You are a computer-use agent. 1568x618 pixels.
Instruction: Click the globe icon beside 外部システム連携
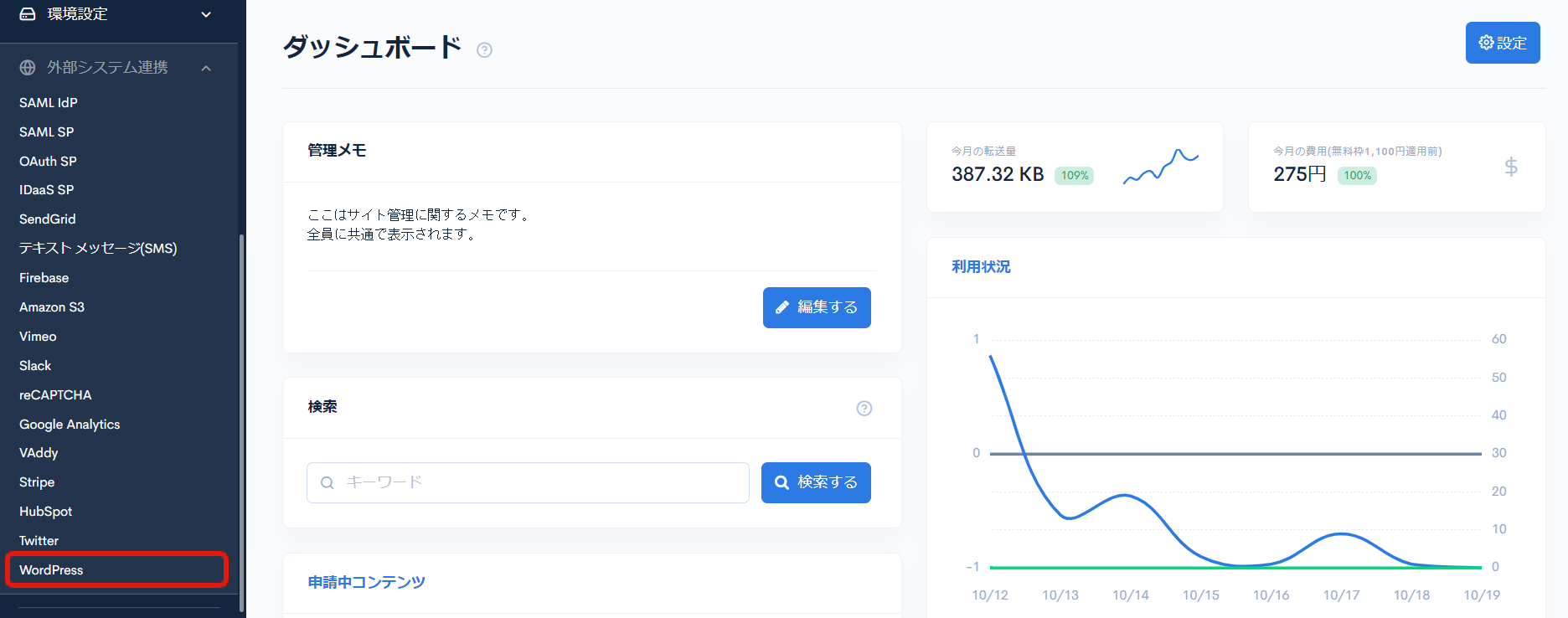click(28, 68)
